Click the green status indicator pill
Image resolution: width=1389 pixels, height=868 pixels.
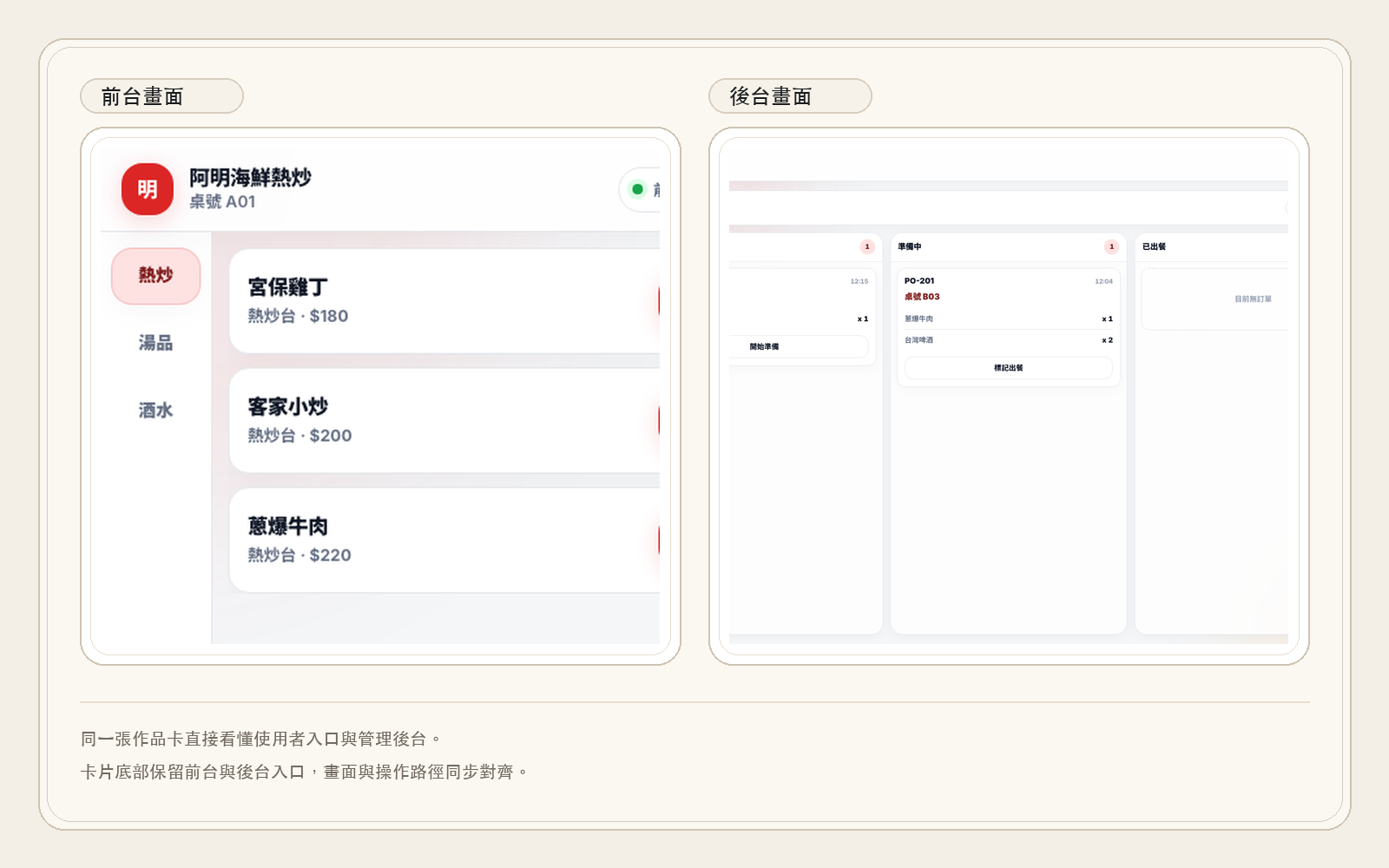(640, 189)
